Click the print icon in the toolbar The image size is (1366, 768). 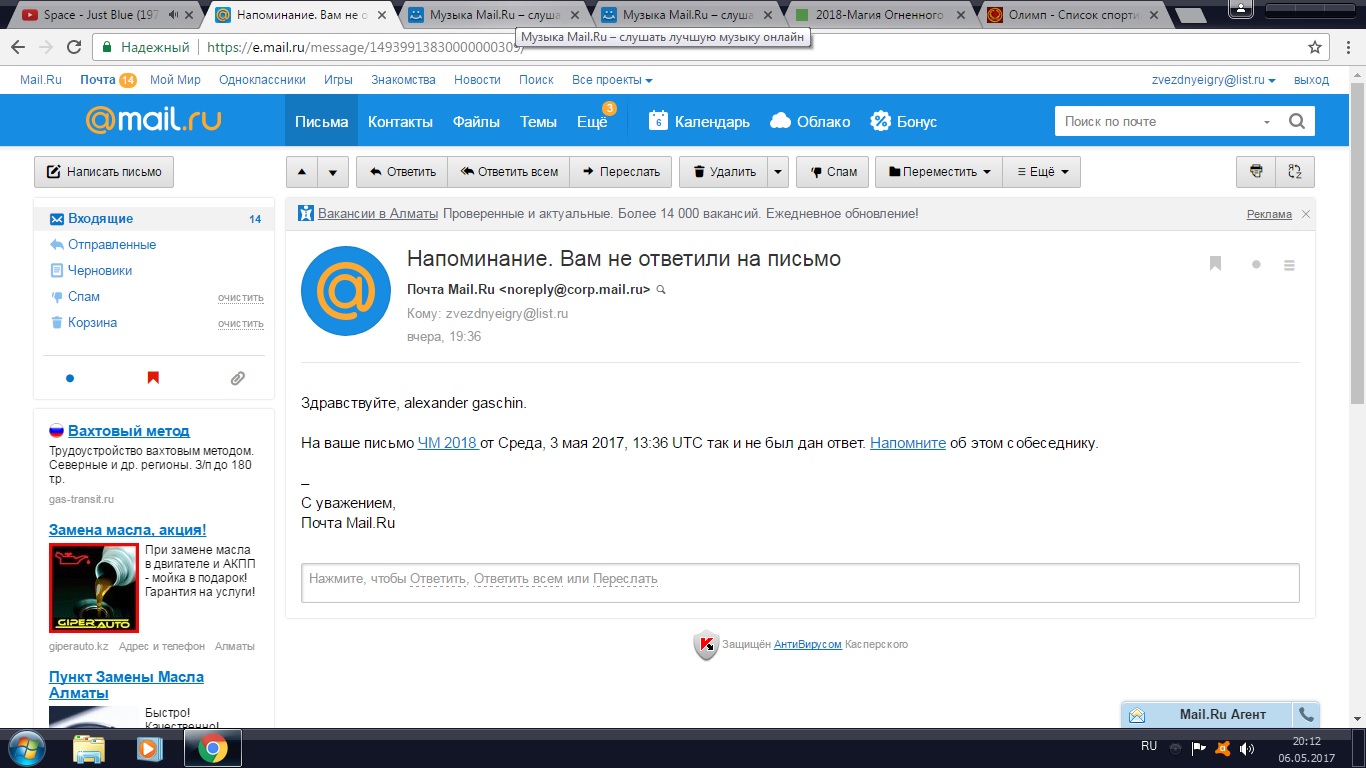1256,171
